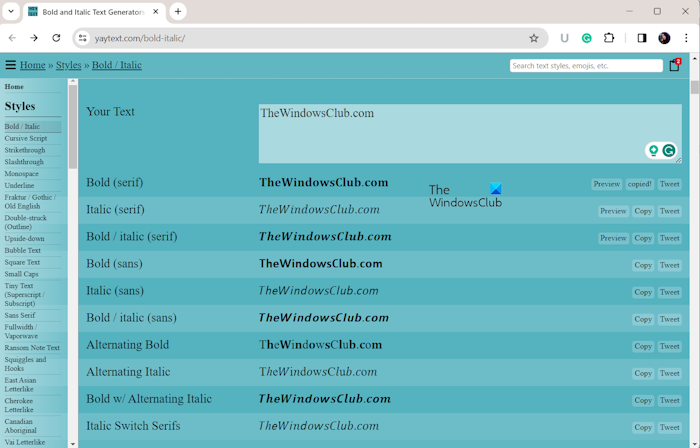Tweet the Alternating Italic text
Screen dimensions: 700x448
click(669, 373)
